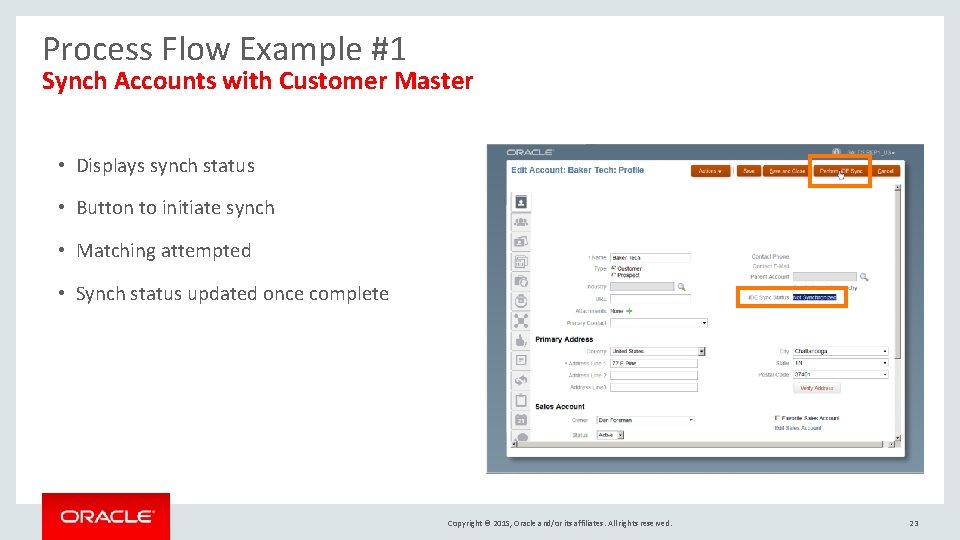
Task: Click the Address Line 2 field
Action: (654, 375)
